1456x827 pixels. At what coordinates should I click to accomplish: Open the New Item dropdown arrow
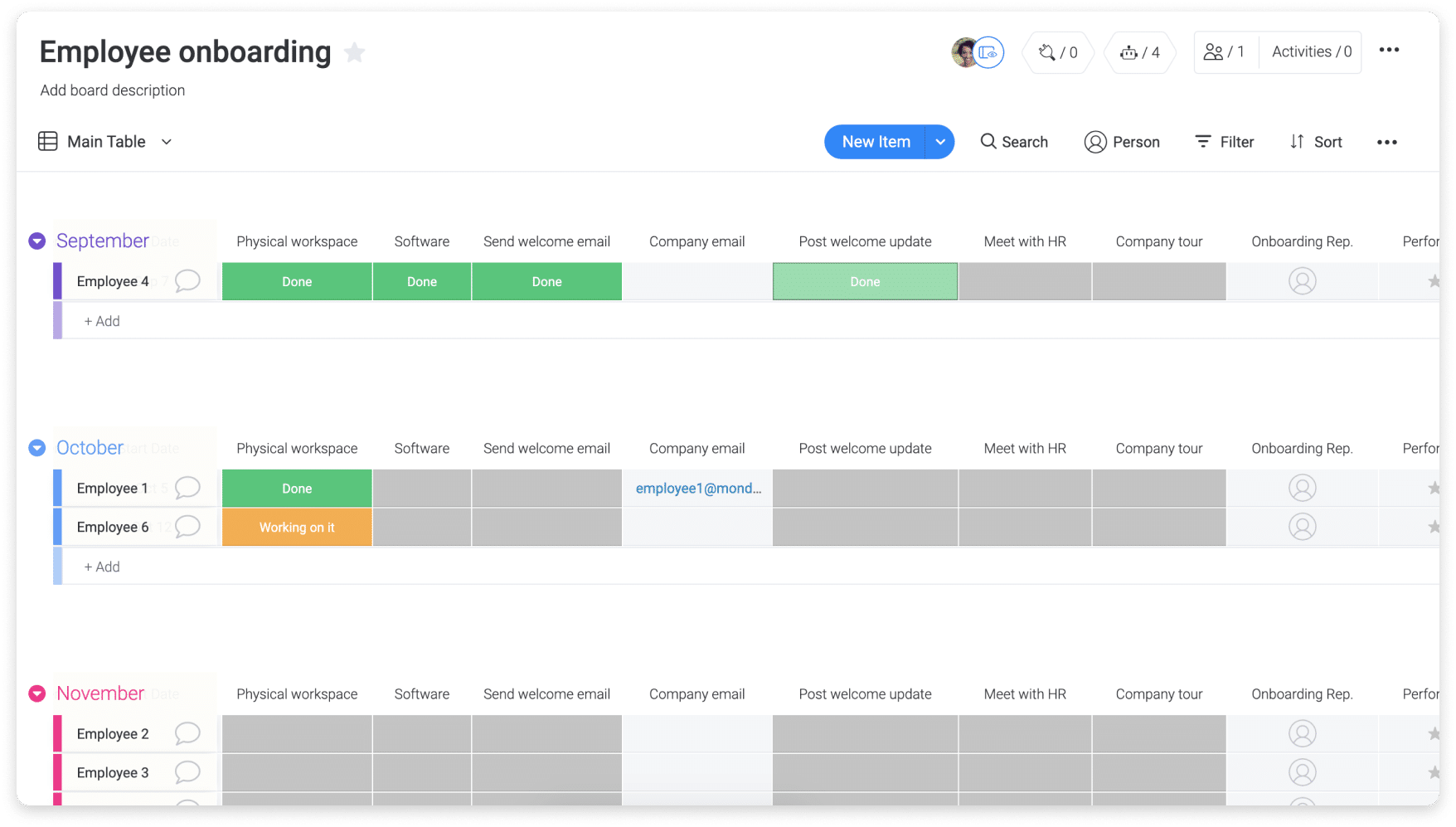[x=940, y=142]
